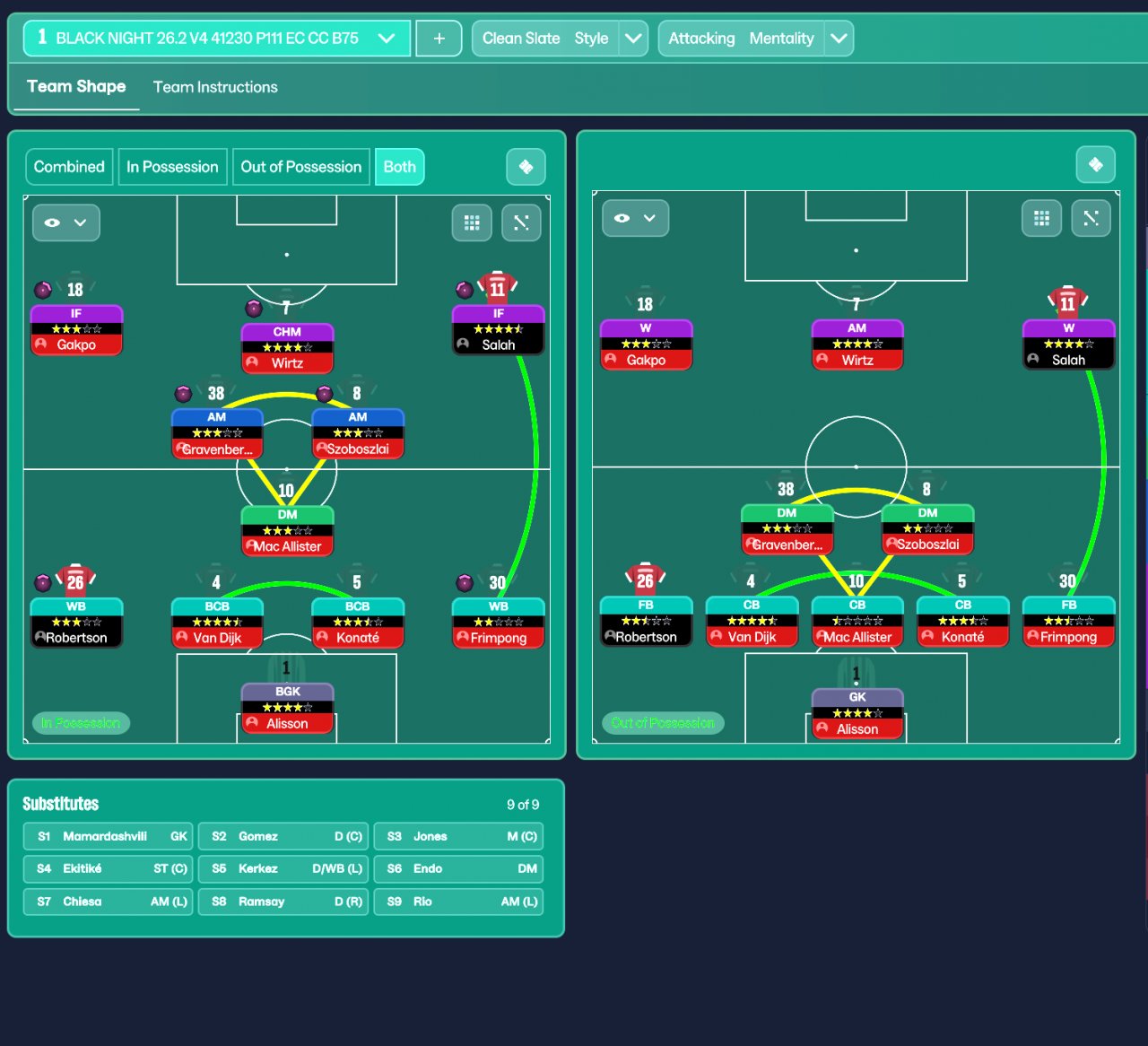
Task: Select Gakpo's IF role card
Action: 76,330
